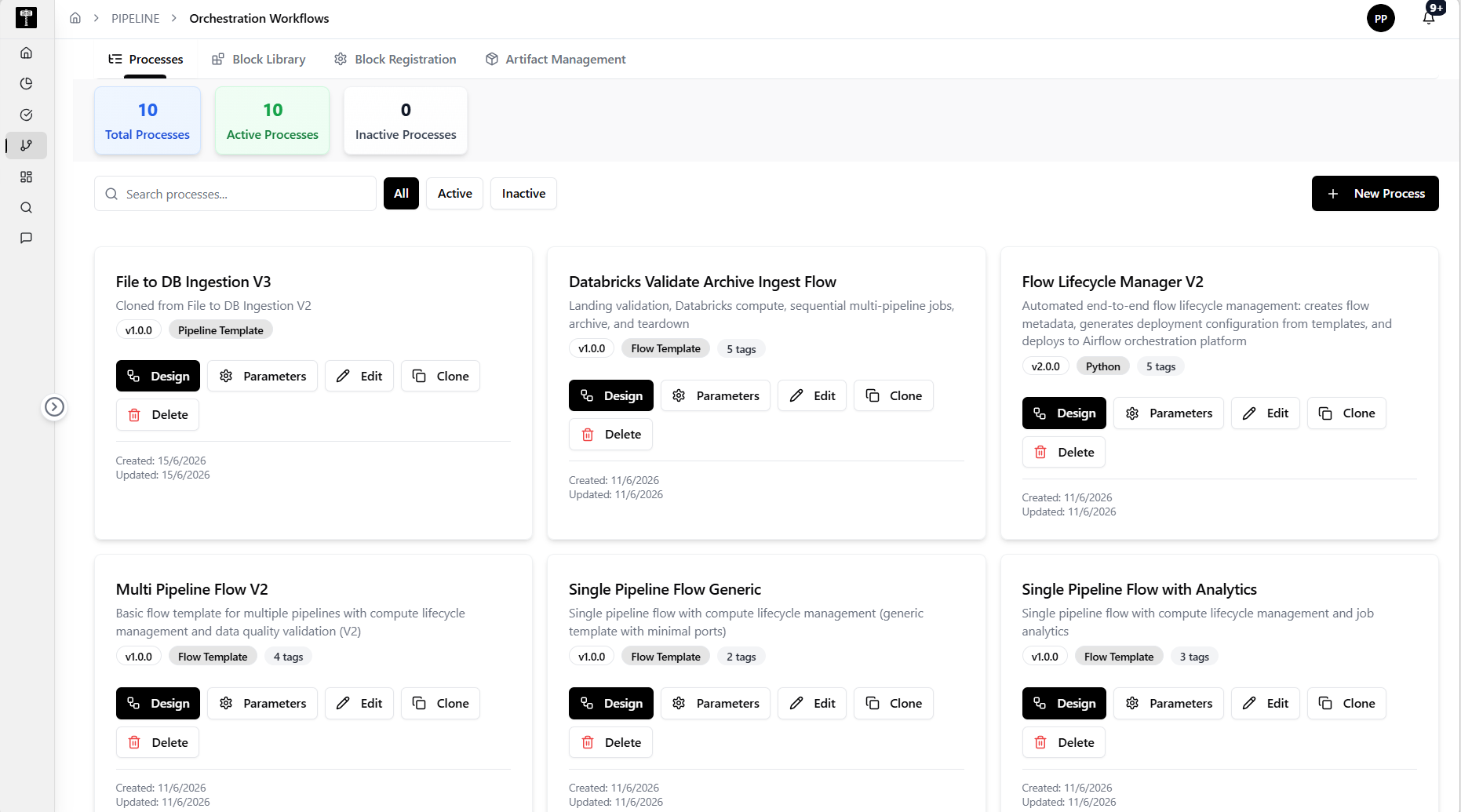Open Parameters for Single Pipeline Flow Generic
This screenshot has width=1461, height=812.
click(x=716, y=703)
